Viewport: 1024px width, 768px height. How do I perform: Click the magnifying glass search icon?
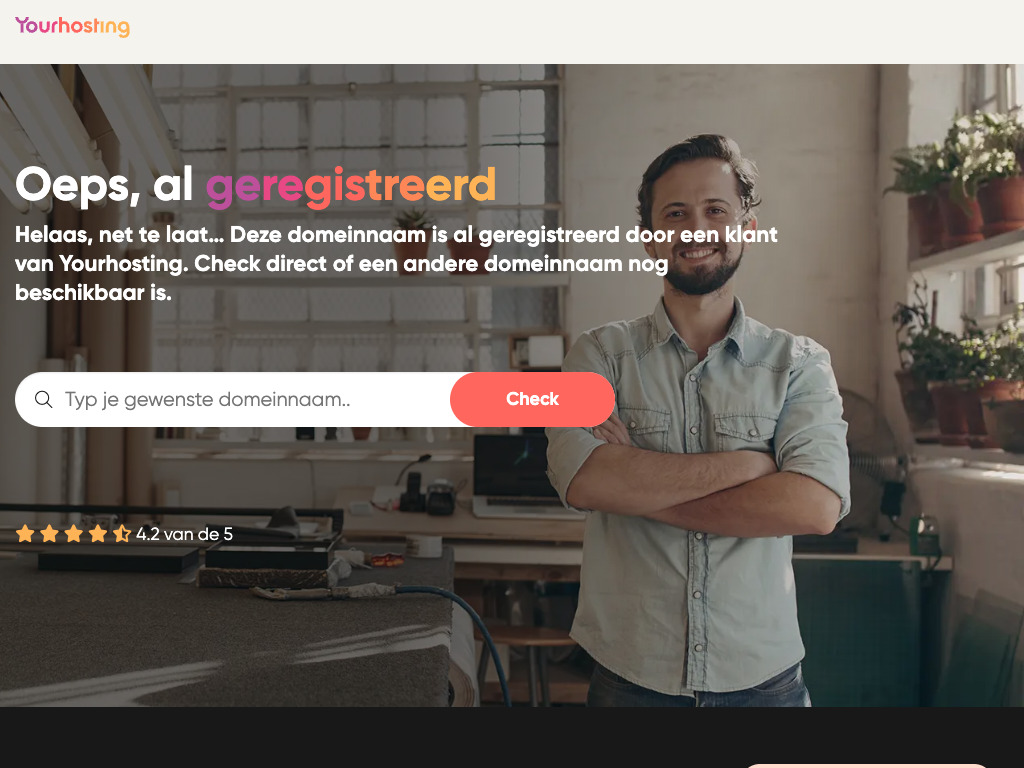[44, 399]
